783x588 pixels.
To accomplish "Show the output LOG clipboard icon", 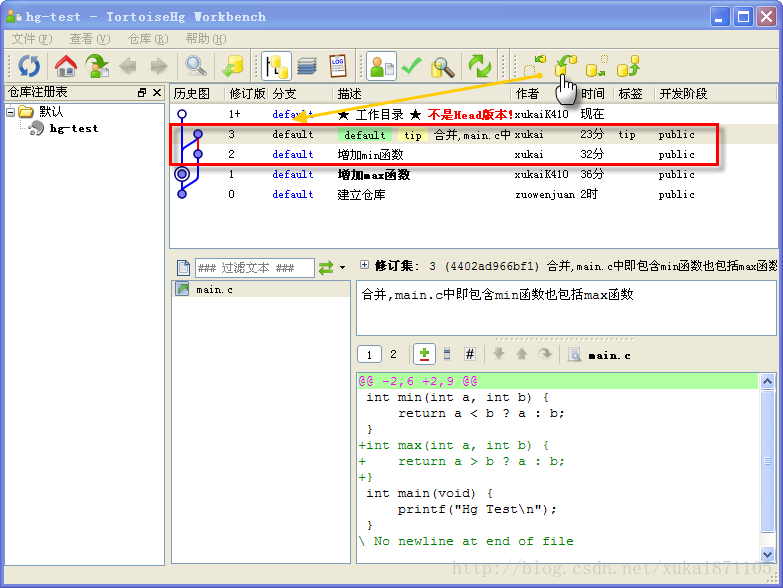I will (x=338, y=66).
